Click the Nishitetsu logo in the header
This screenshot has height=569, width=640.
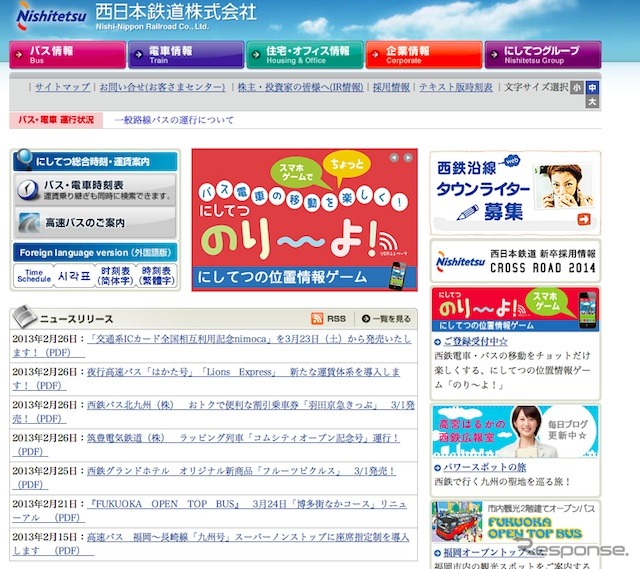tap(51, 16)
